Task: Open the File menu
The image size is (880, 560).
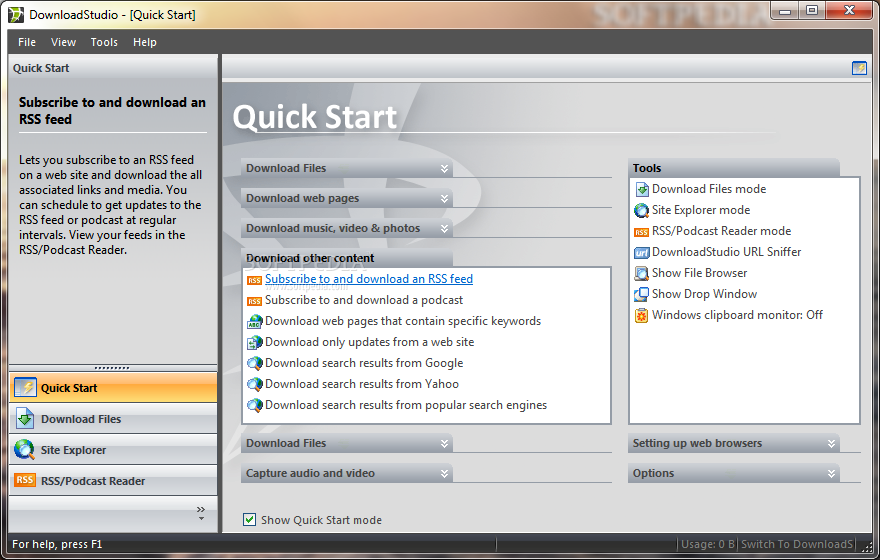Action: [x=26, y=42]
